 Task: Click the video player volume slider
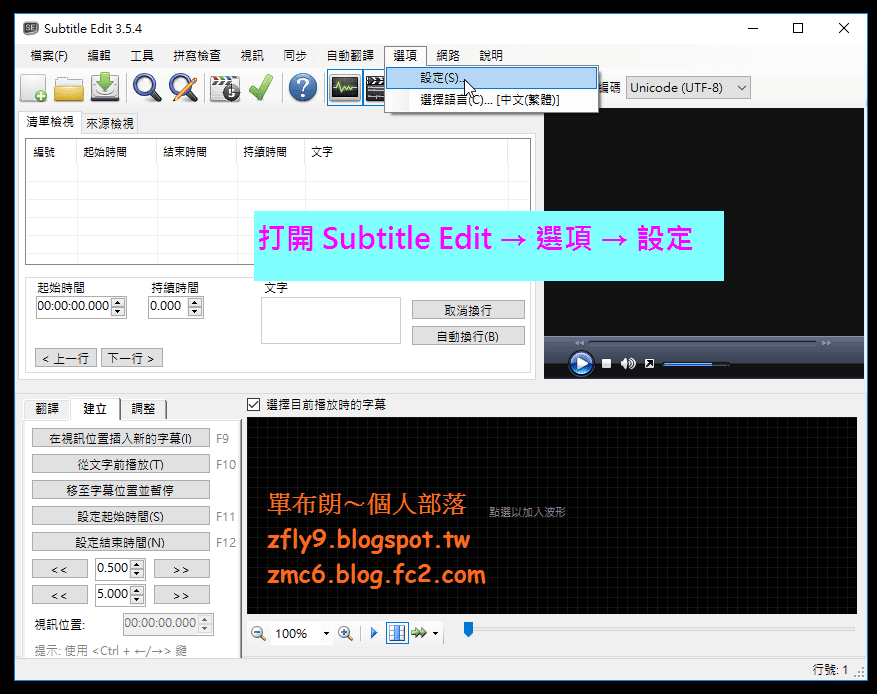[696, 364]
